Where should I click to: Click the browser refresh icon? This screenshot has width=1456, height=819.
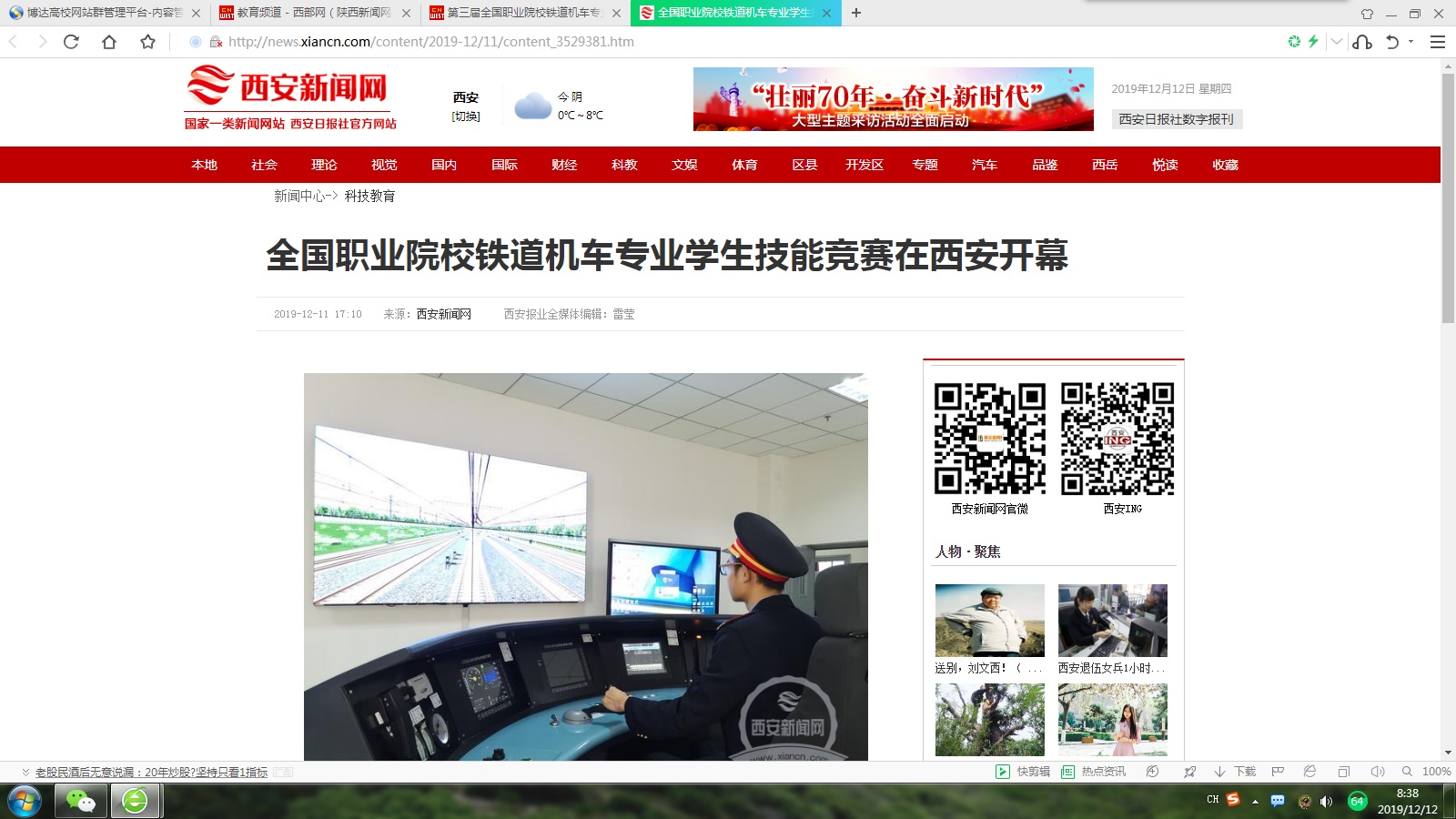71,42
